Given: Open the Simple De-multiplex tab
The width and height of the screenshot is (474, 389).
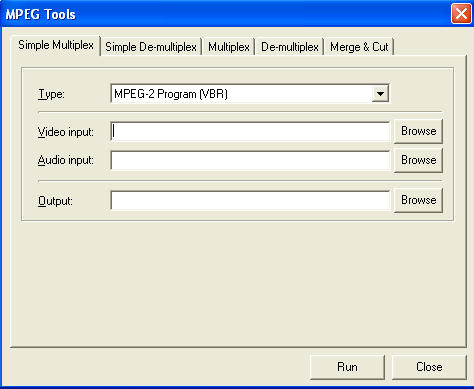Looking at the screenshot, I should [x=151, y=47].
